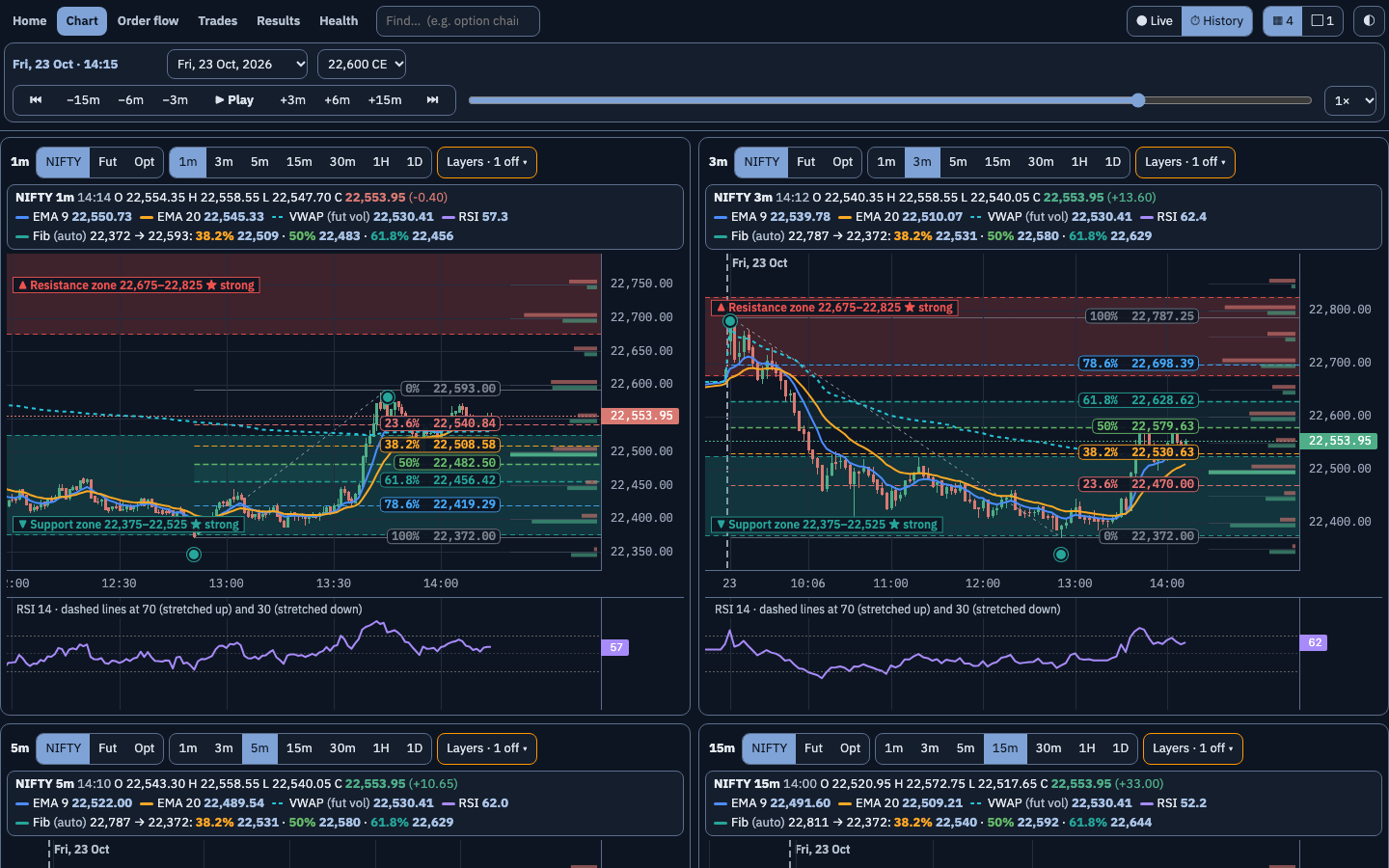Step forward 6 minutes
1389x868 pixels.
tap(337, 100)
